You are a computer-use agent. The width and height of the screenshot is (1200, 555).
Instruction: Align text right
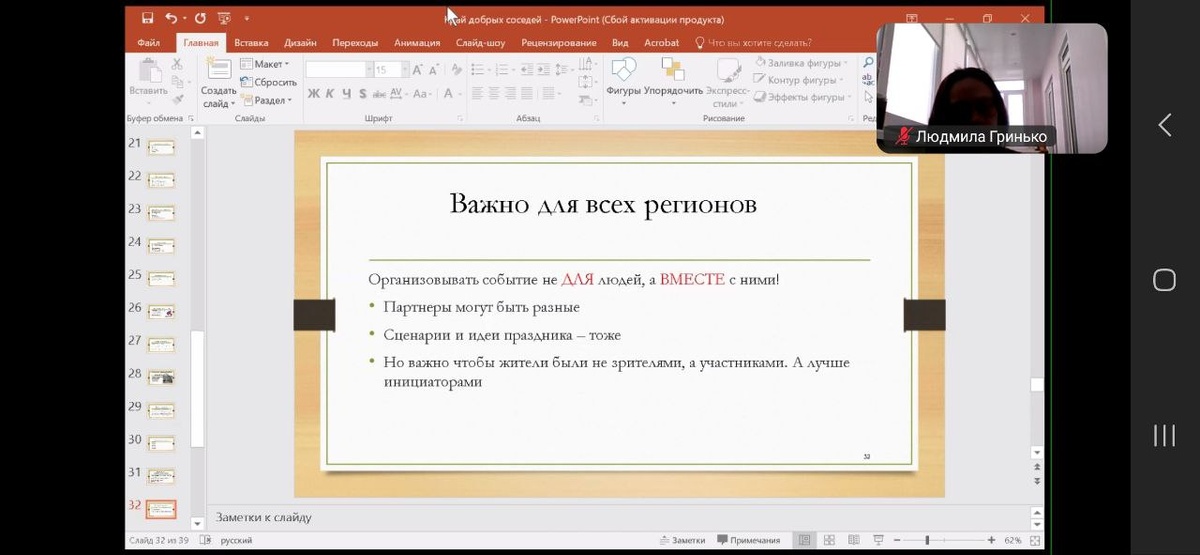point(511,93)
